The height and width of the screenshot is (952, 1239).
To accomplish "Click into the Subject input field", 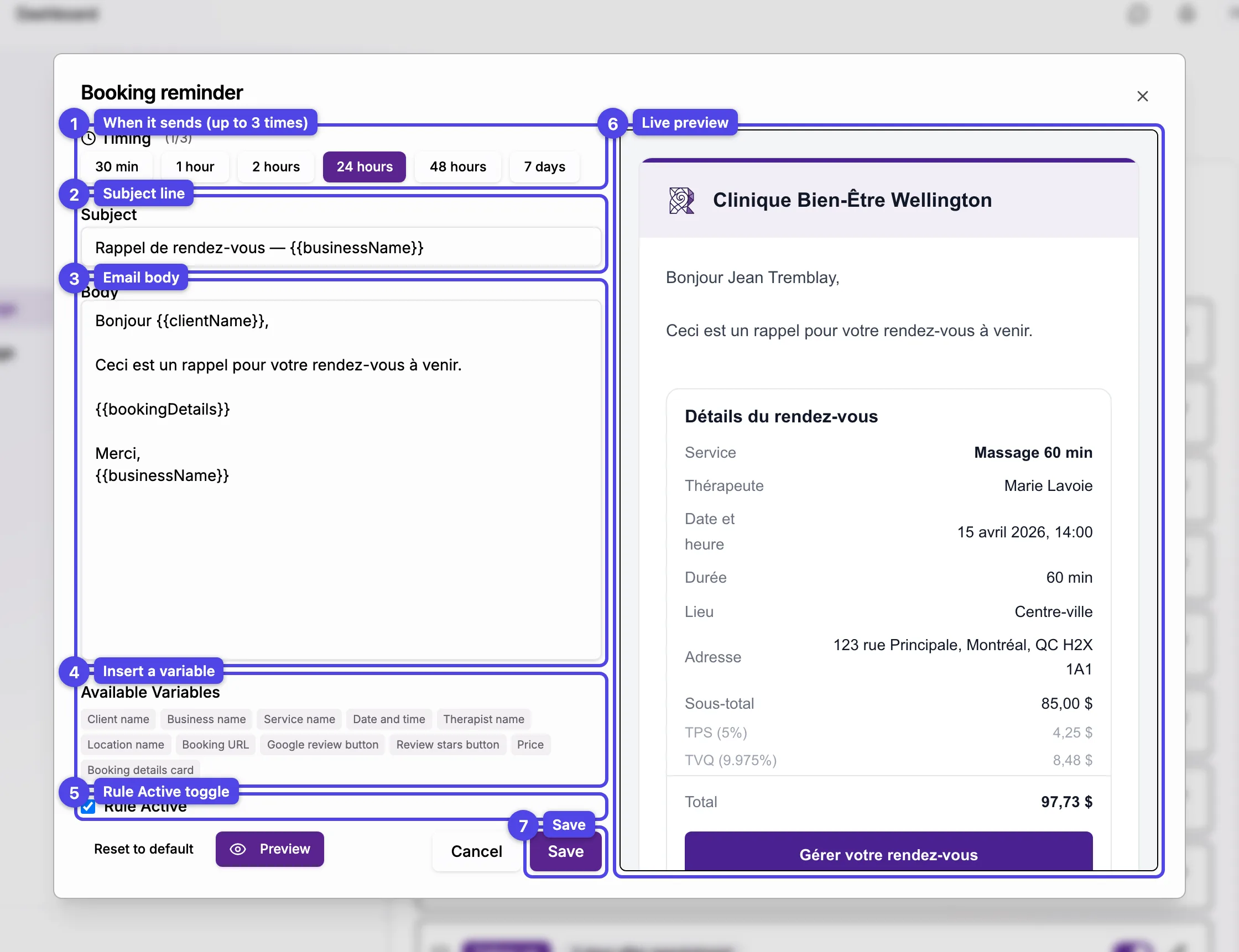I will click(341, 248).
